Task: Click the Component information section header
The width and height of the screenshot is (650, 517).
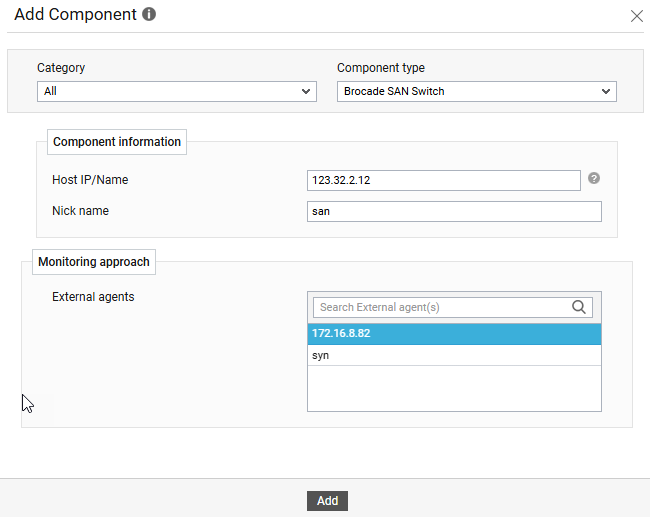Action: (x=117, y=142)
